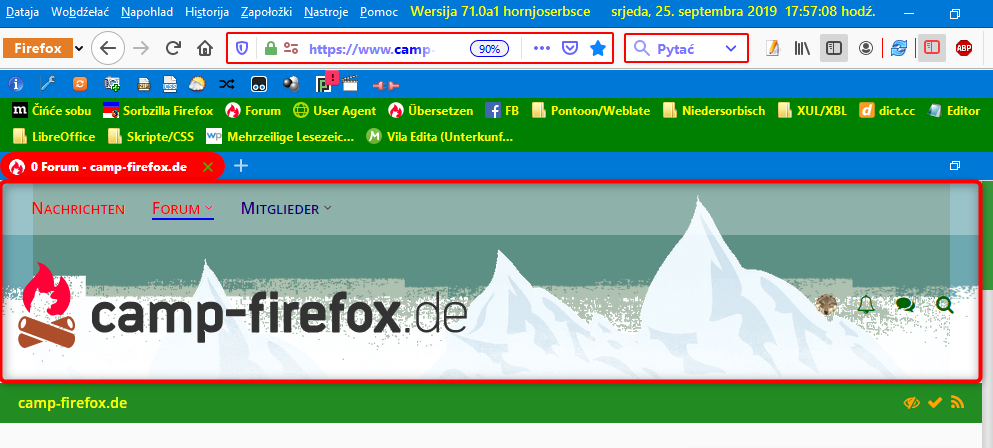The image size is (993, 448).
Task: Toggle the red sidebar button
Action: (x=931, y=48)
